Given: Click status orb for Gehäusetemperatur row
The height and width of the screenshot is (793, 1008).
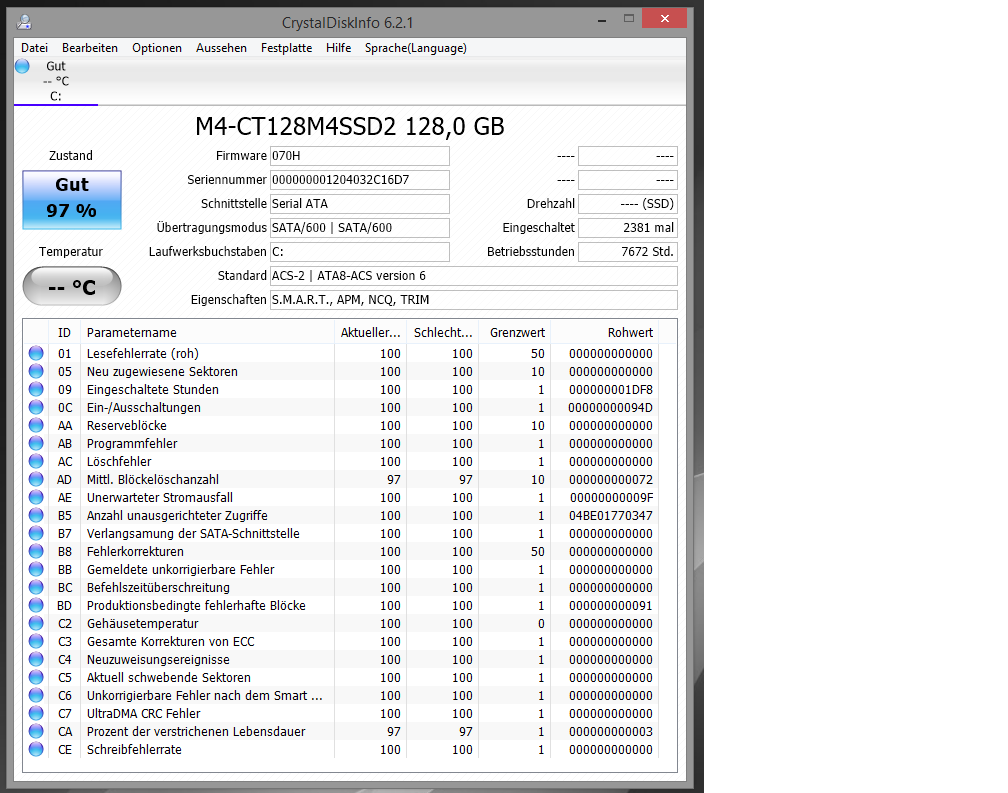Looking at the screenshot, I should (x=36, y=623).
